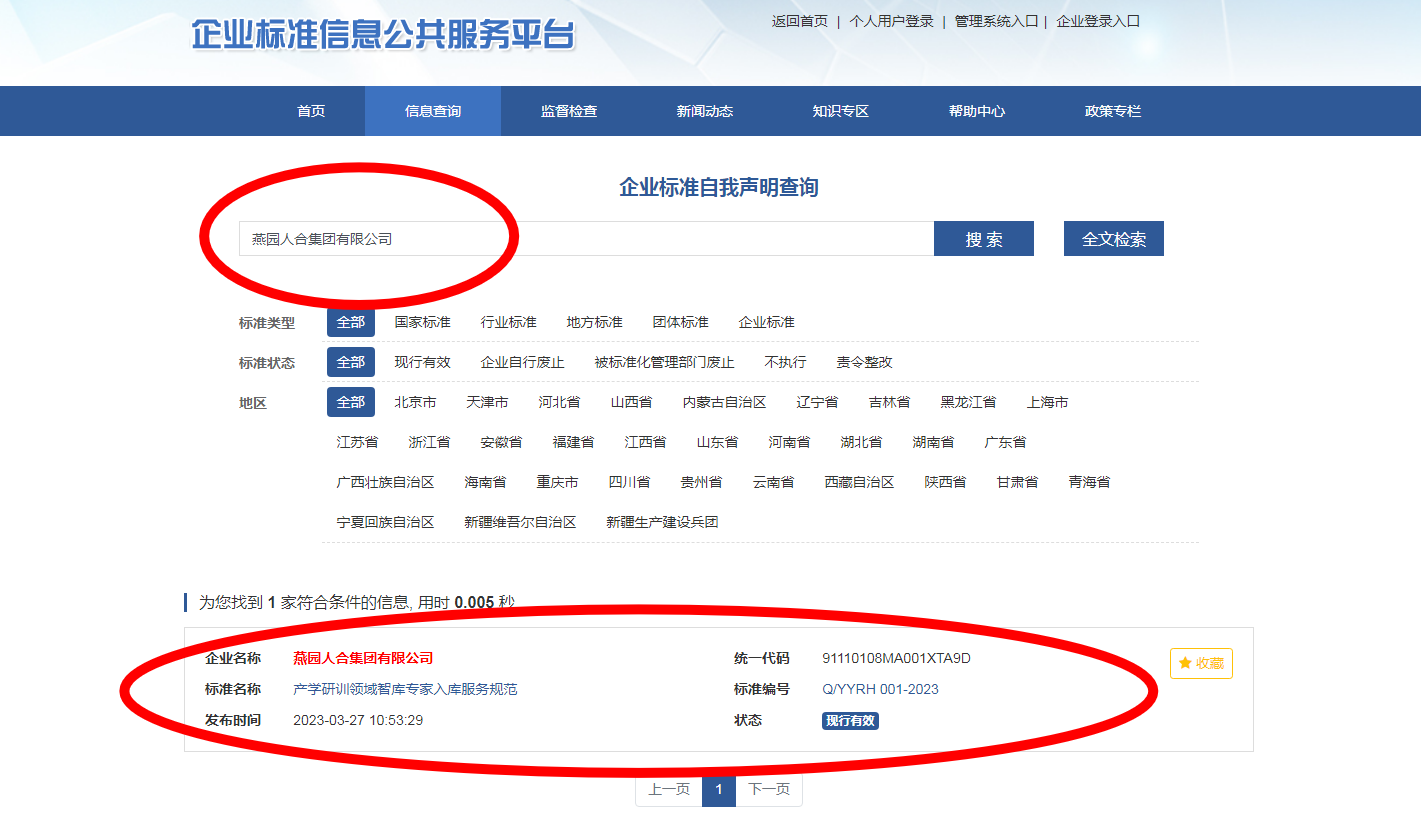Filter region by 青海省
This screenshot has height=827, width=1421.
click(1090, 482)
